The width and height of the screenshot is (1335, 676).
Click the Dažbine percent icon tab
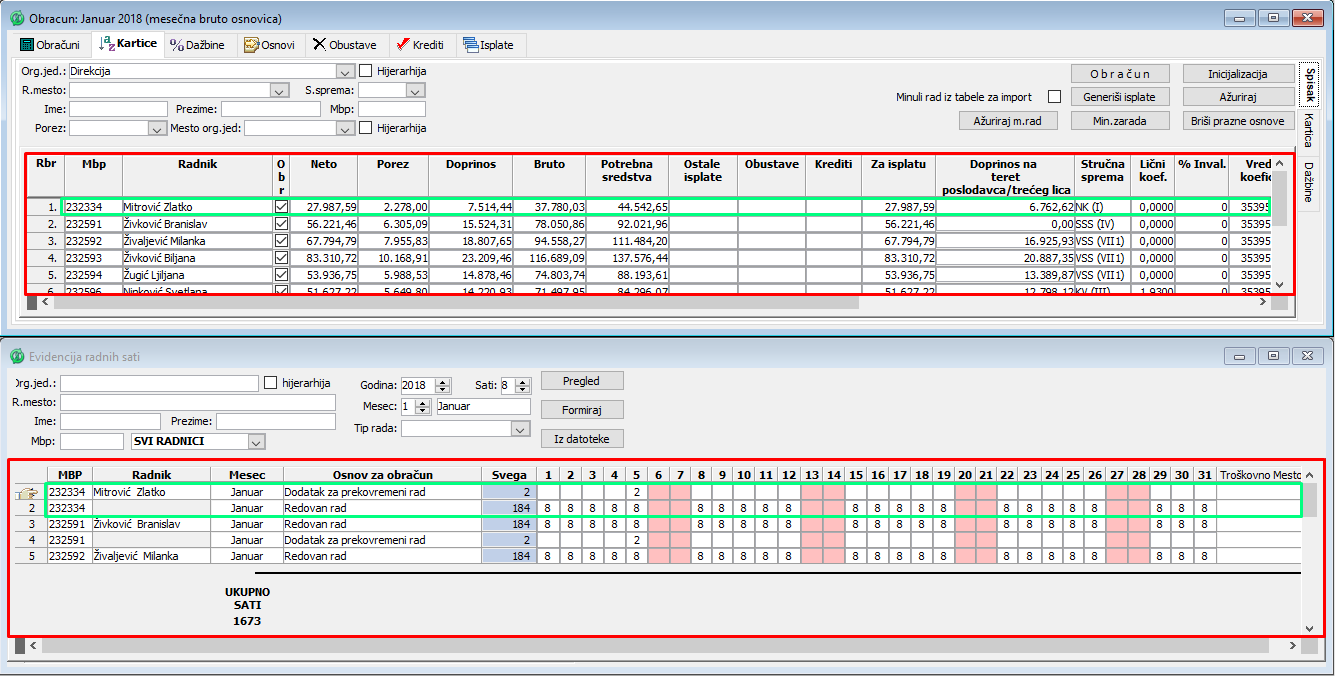point(197,45)
